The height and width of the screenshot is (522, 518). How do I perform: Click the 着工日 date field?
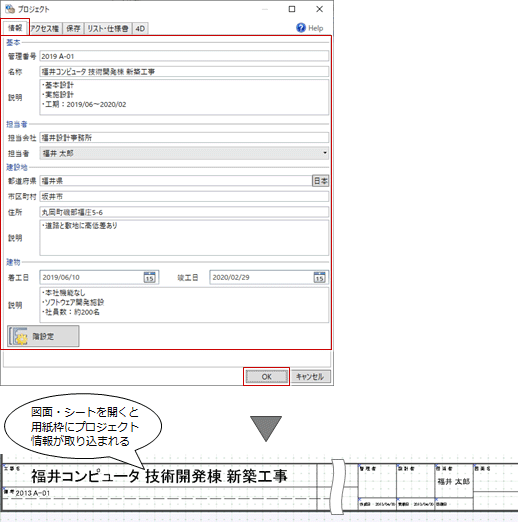(99, 277)
